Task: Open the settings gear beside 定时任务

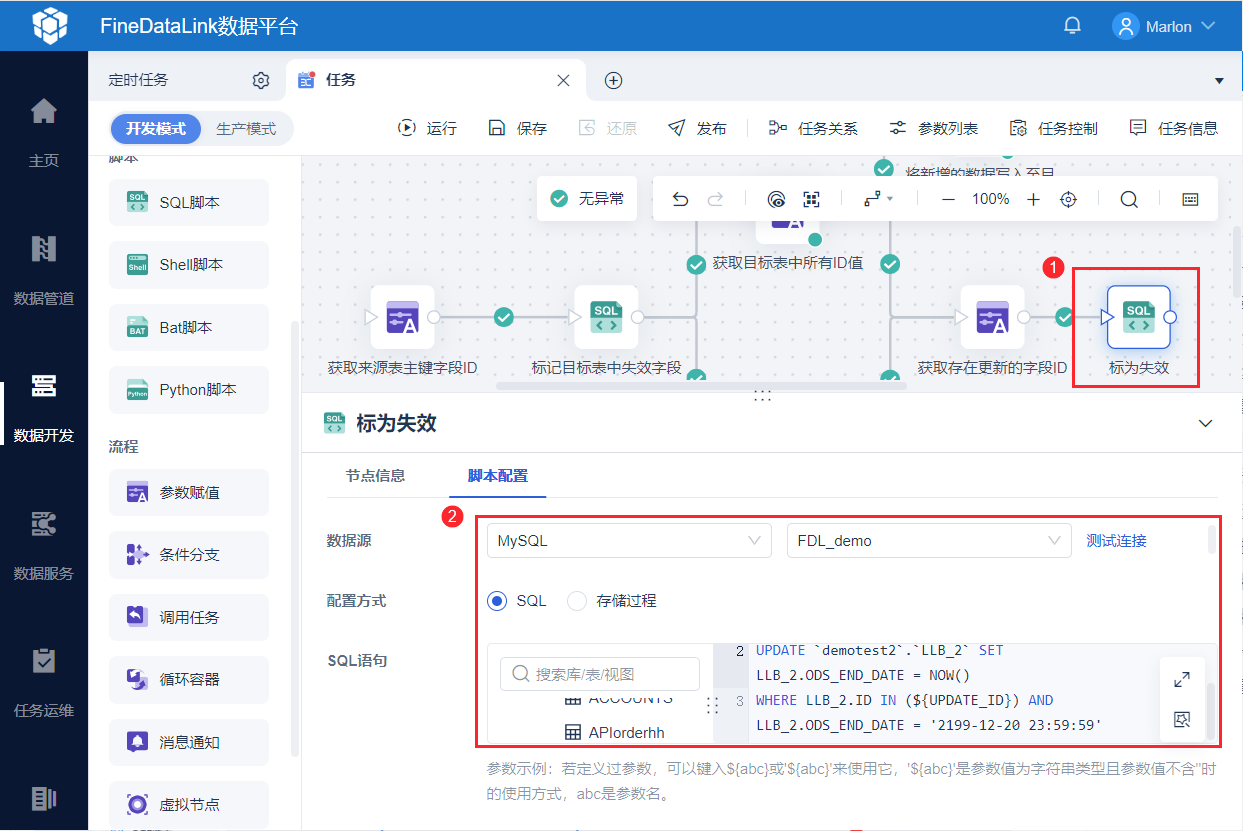Action: 261,80
